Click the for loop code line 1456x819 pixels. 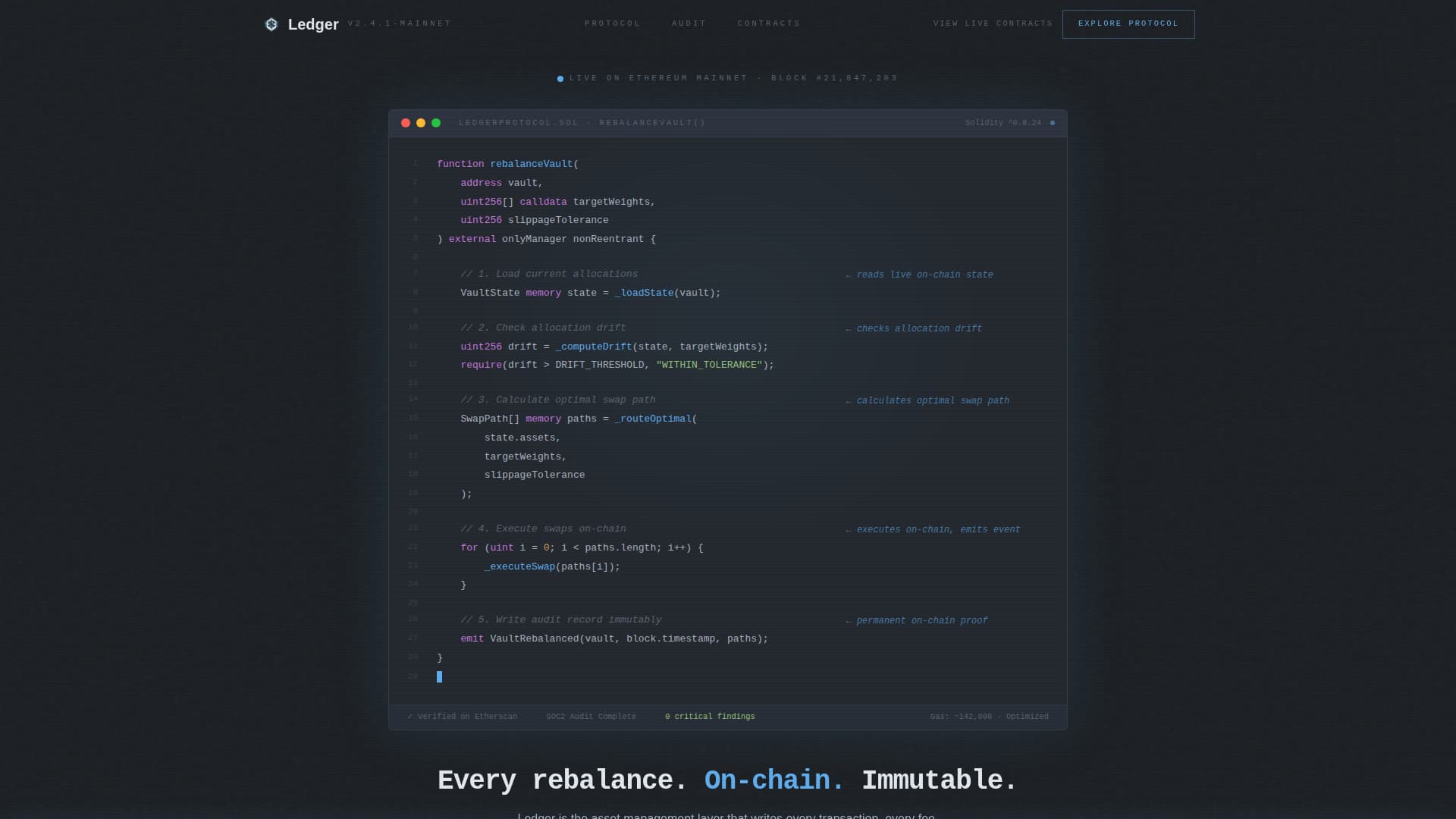(582, 548)
